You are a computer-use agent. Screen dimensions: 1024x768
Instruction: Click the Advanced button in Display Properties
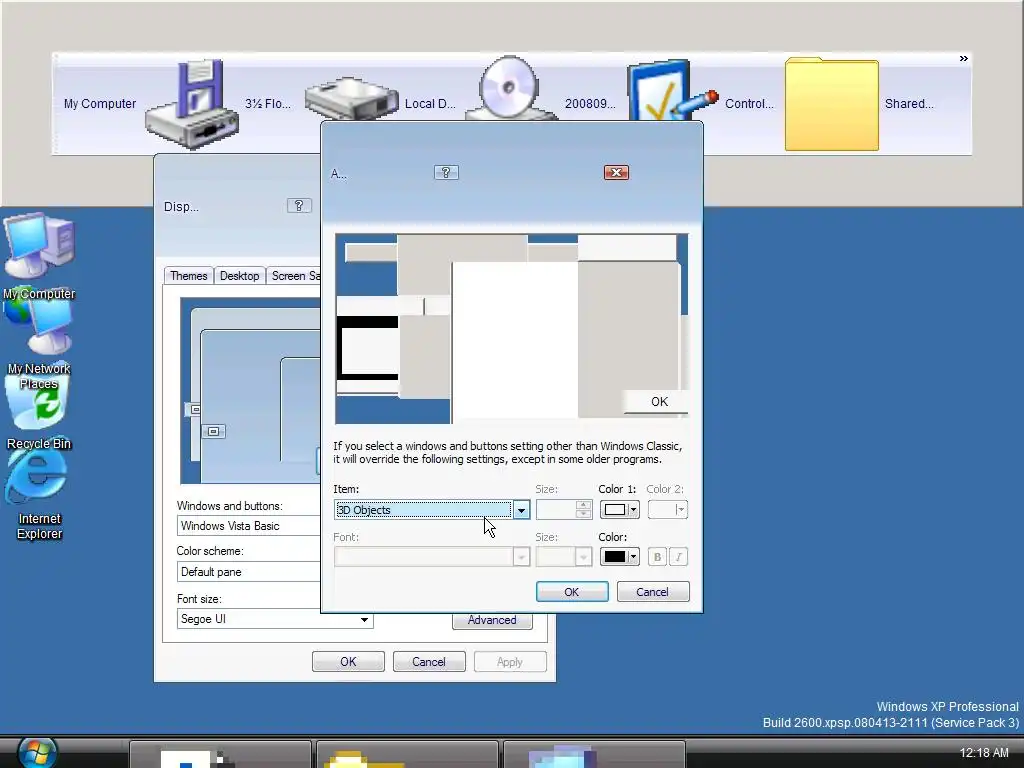point(492,620)
